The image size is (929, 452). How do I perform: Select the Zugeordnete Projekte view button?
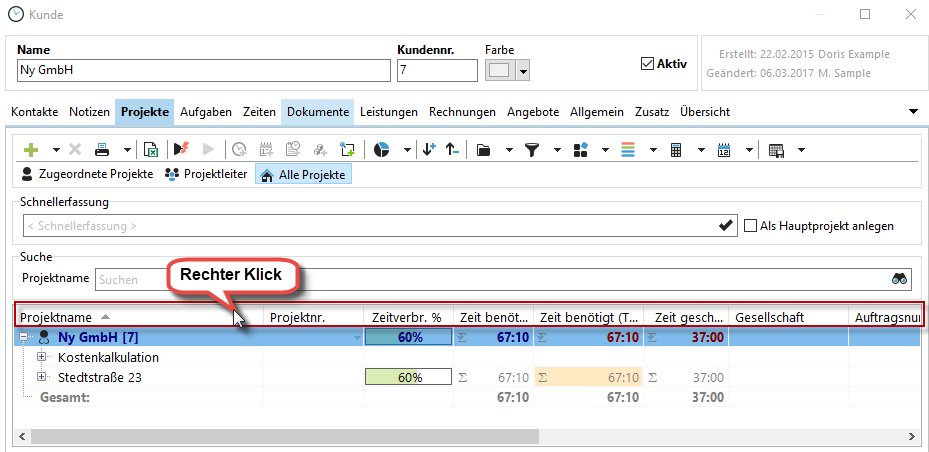tap(87, 174)
